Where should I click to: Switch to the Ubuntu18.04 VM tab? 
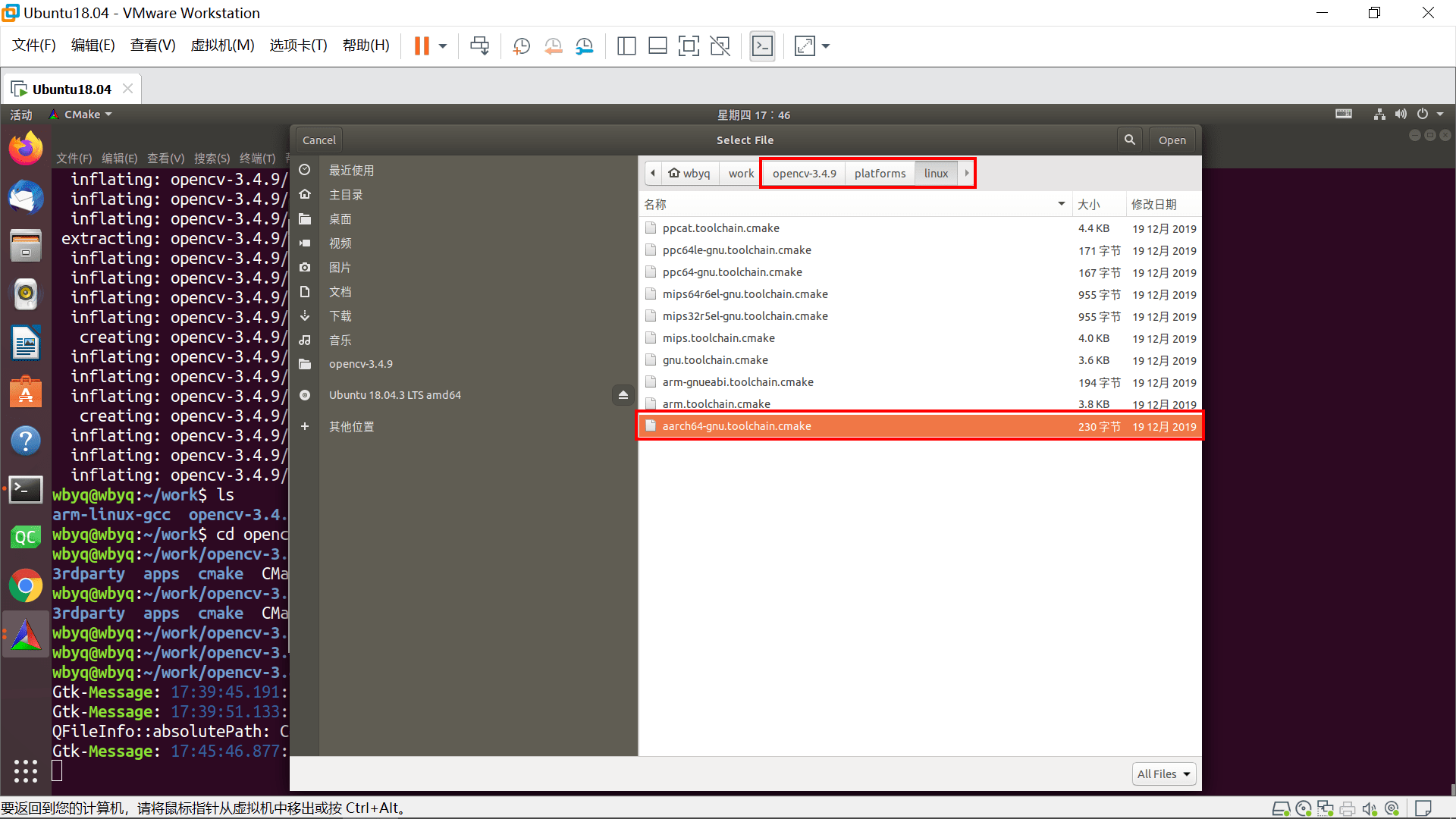(x=72, y=89)
